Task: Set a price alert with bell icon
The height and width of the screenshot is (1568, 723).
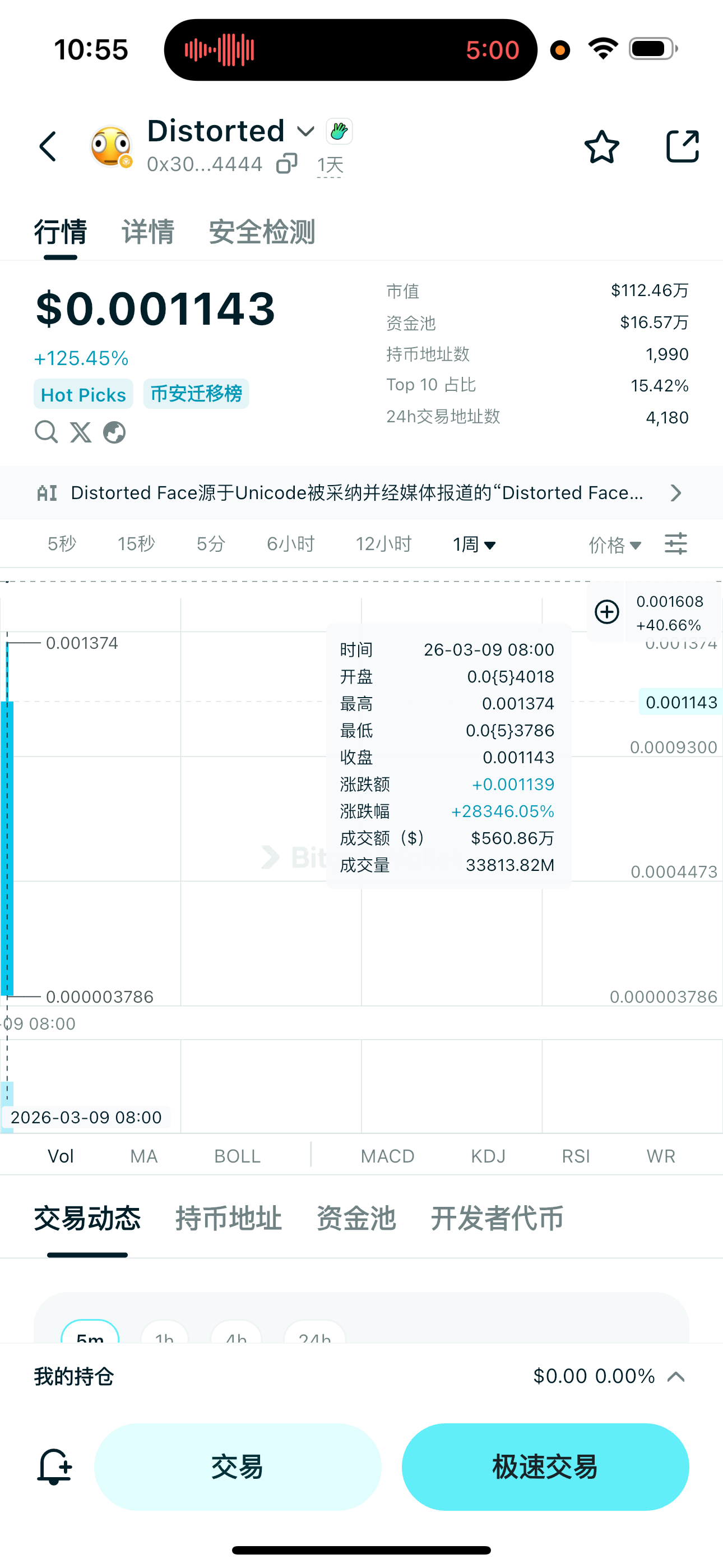Action: pyautogui.click(x=55, y=1467)
